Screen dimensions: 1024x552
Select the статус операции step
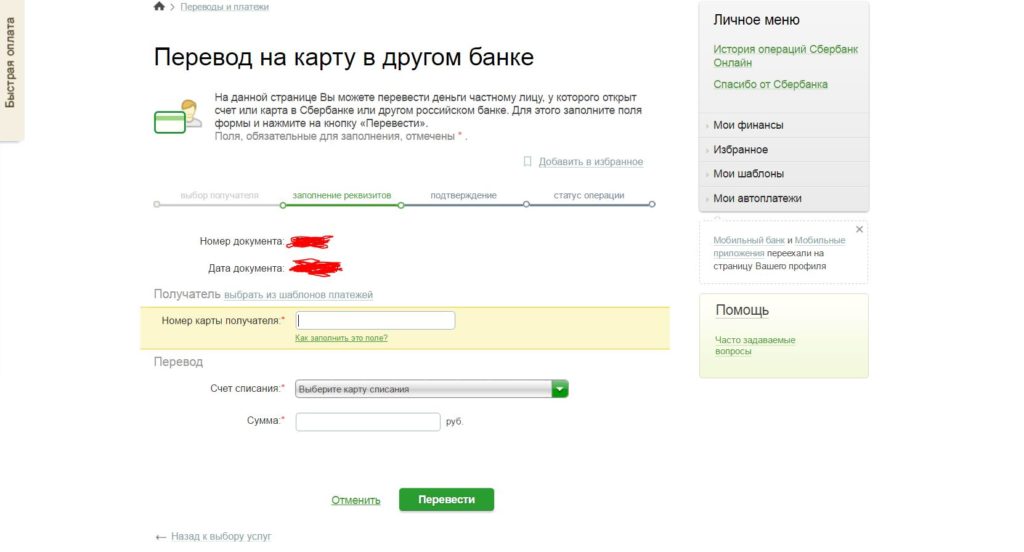[x=588, y=195]
